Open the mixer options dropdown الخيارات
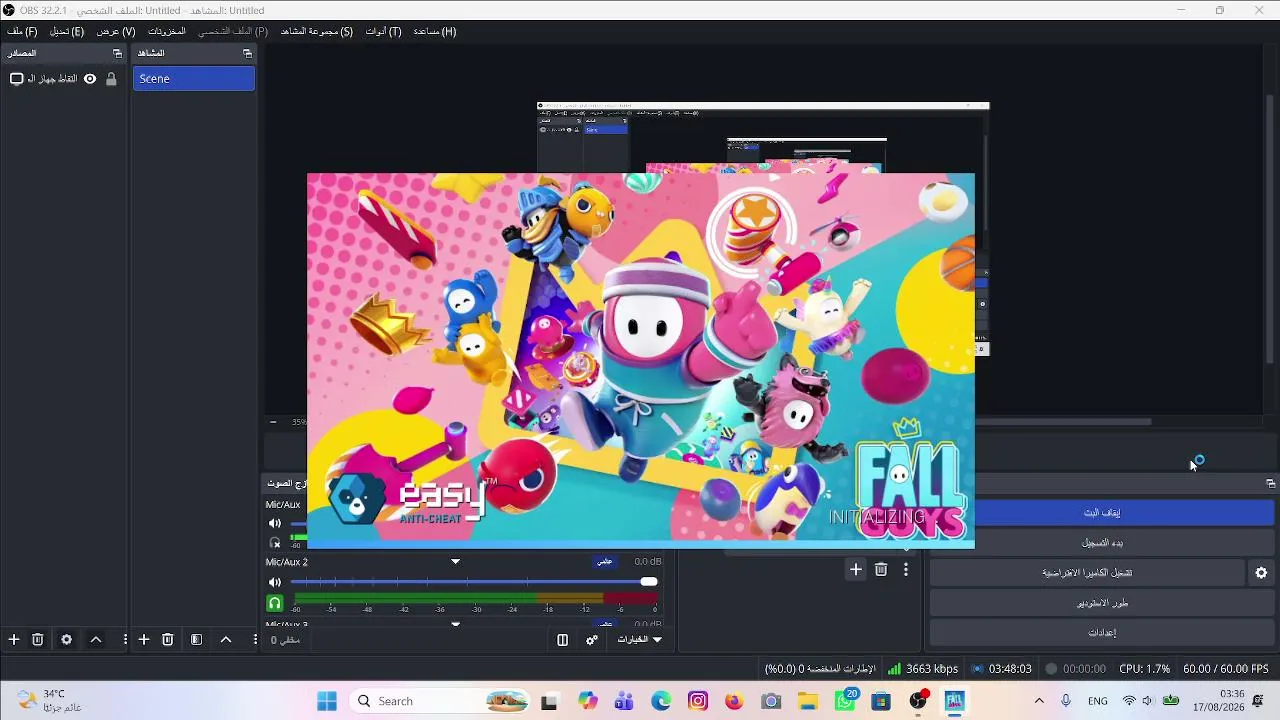Screen dimensions: 1280x720 640,640
